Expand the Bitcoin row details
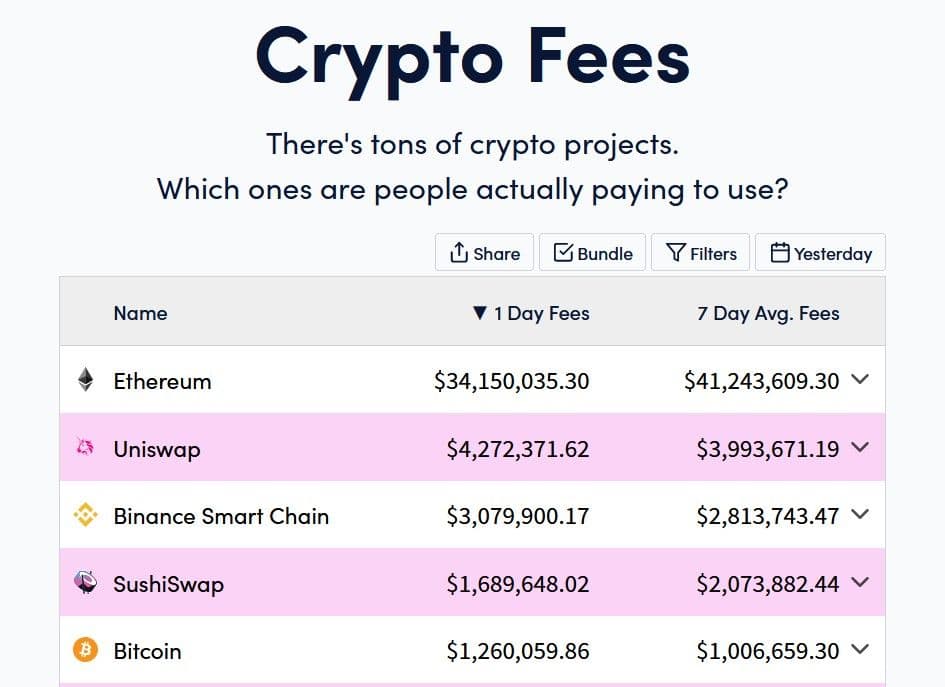The image size is (945, 687). (860, 650)
